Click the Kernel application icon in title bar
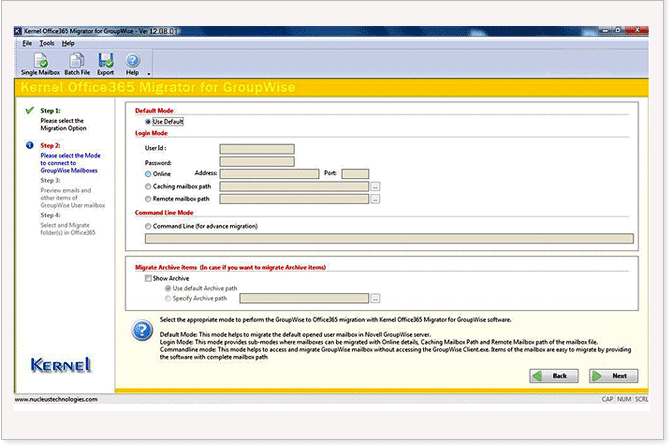The height and width of the screenshot is (447, 671). 18,31
